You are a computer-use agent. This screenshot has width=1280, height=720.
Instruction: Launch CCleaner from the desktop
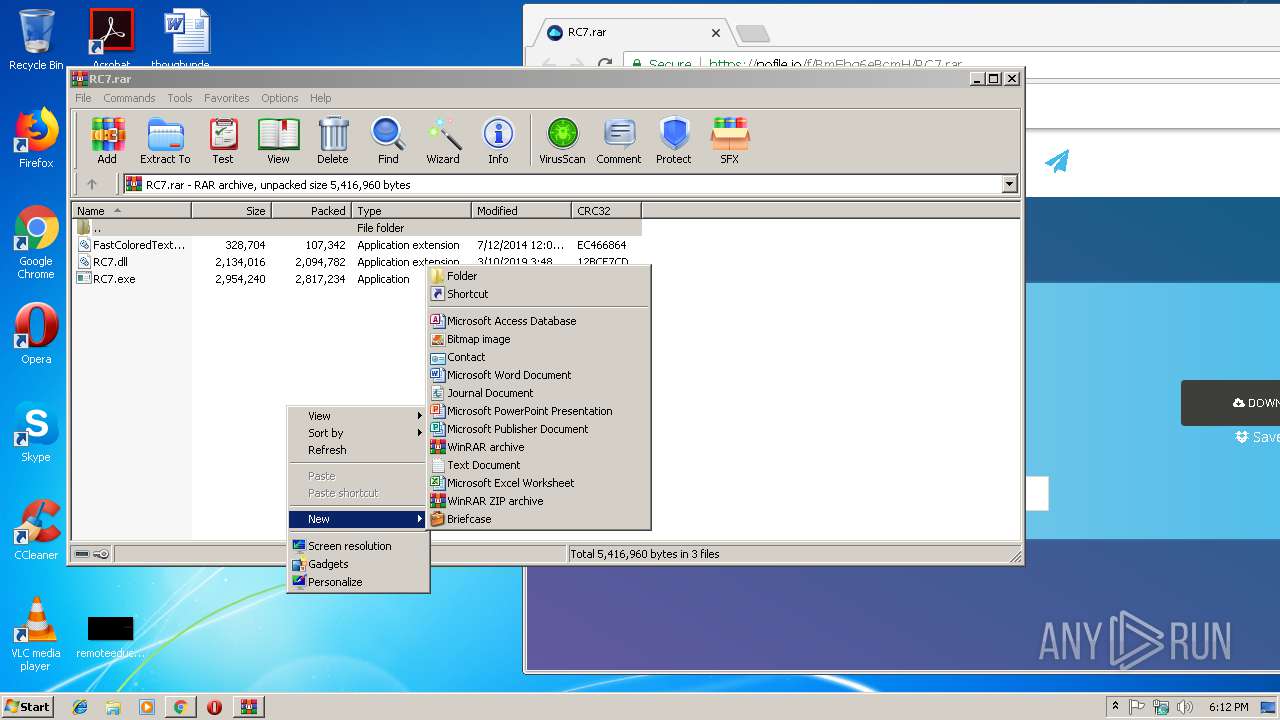click(36, 530)
